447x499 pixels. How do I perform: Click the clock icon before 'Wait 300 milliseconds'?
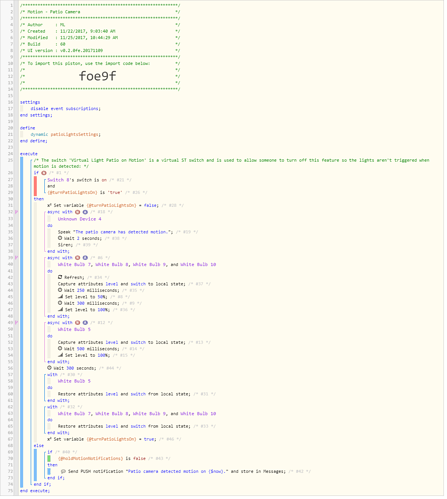tap(60, 304)
